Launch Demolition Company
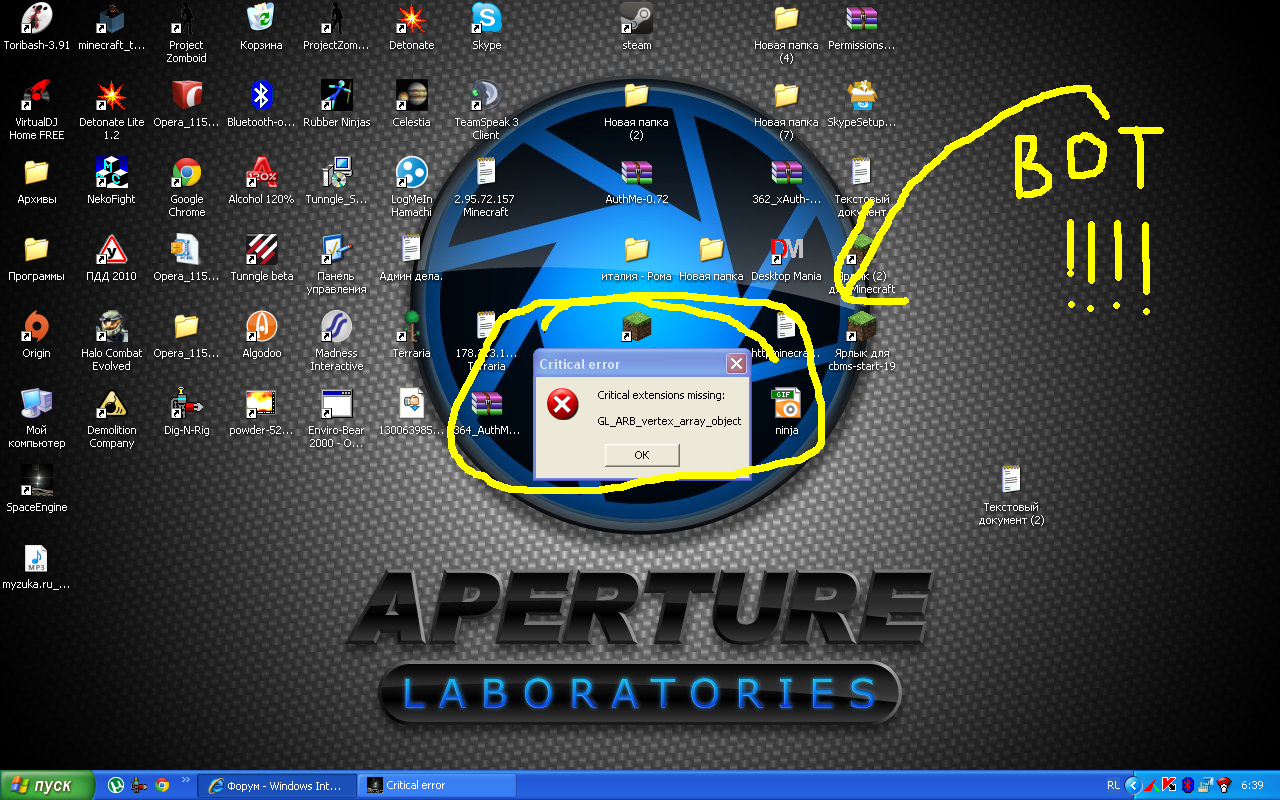 111,418
